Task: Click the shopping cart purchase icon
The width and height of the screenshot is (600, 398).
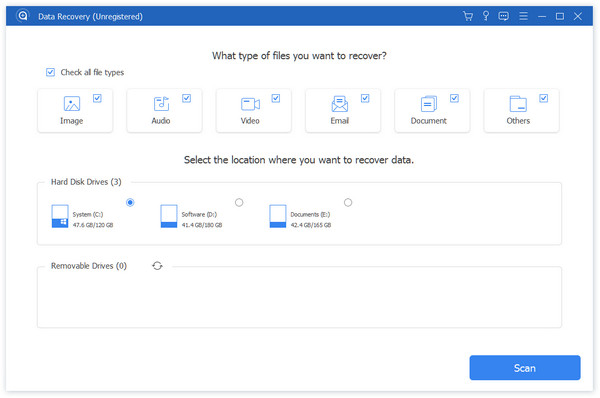Action: pos(468,16)
